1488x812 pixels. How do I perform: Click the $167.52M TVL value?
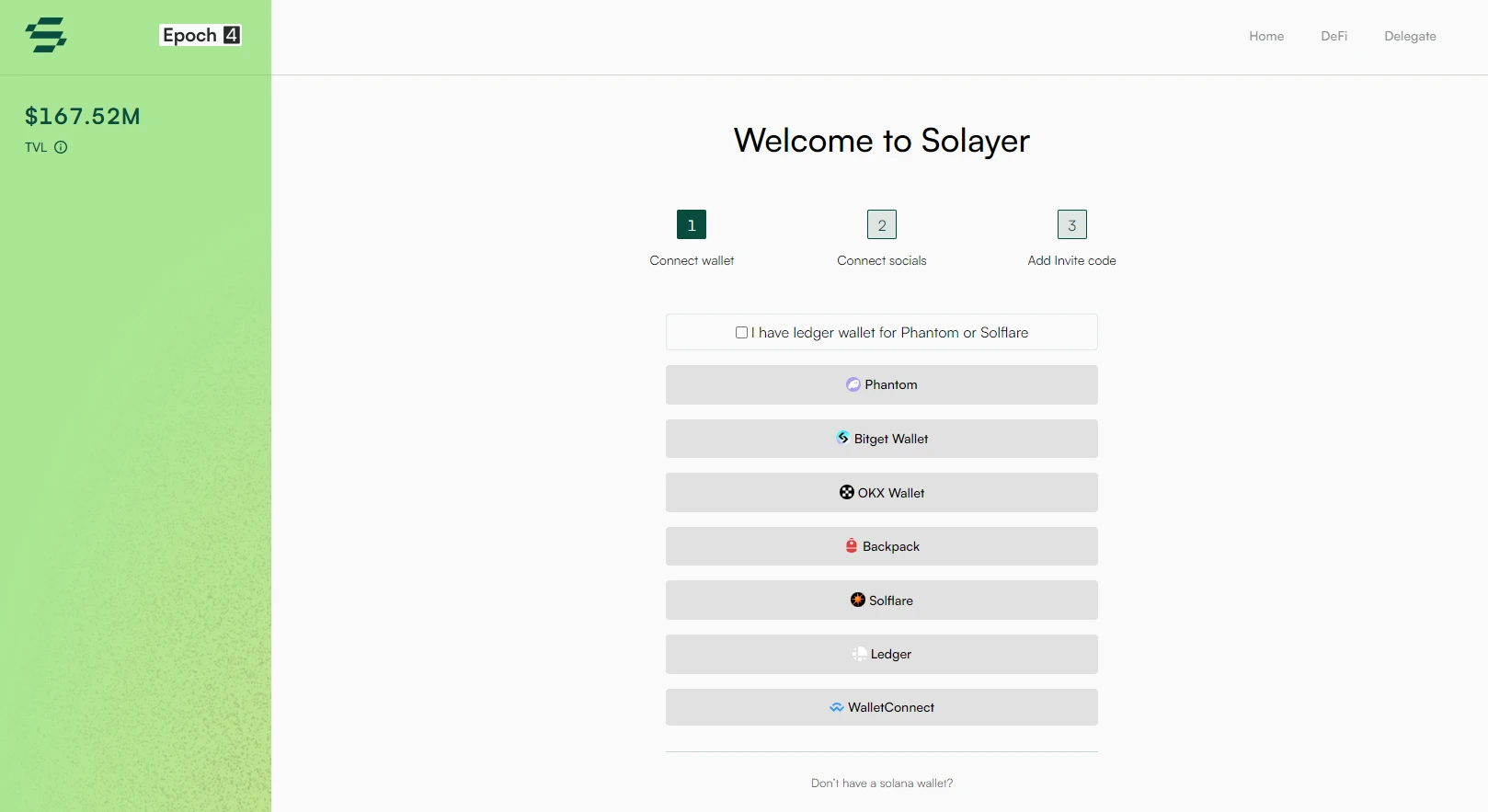pos(83,116)
